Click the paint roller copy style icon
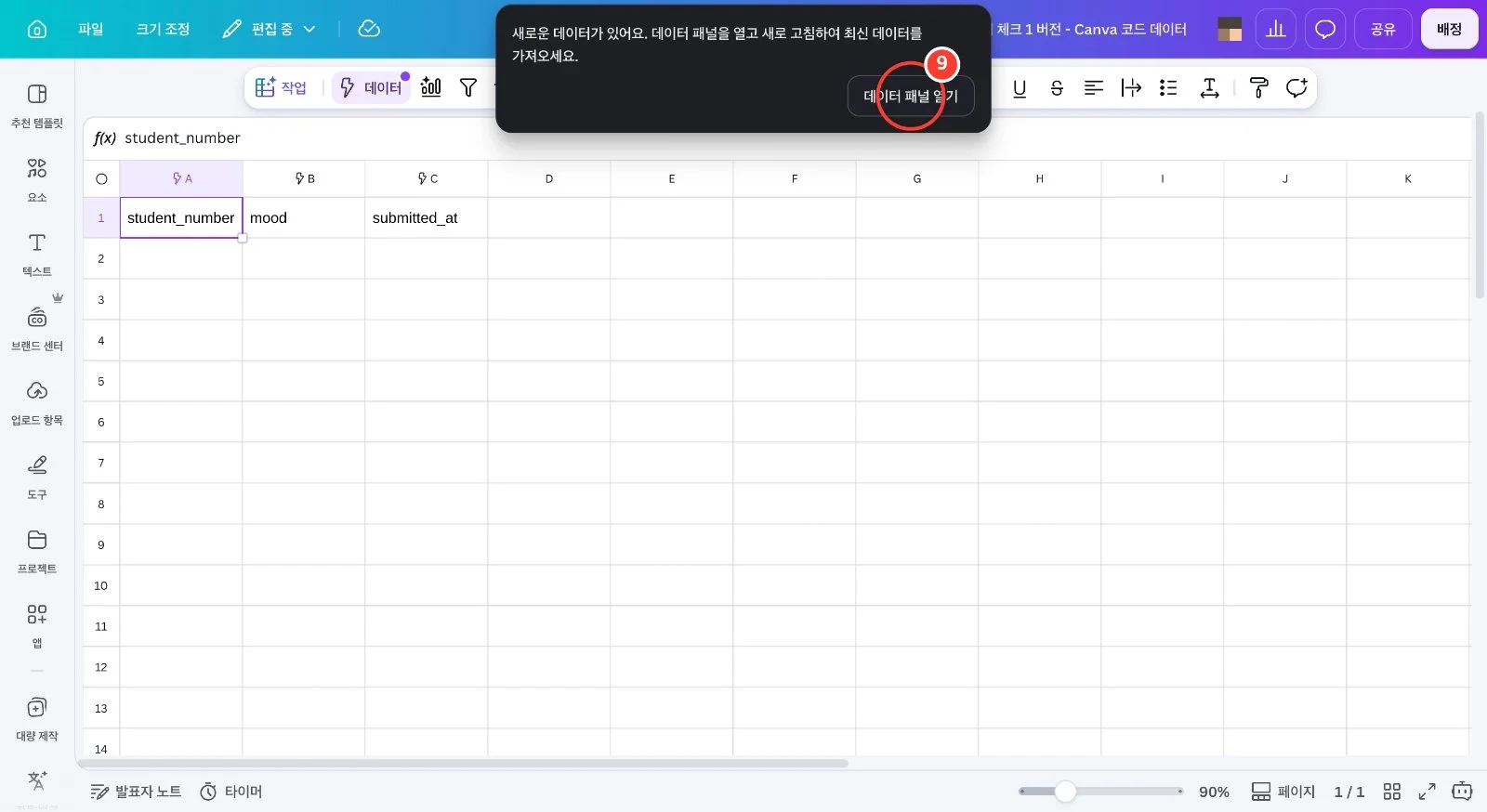 pyautogui.click(x=1259, y=87)
